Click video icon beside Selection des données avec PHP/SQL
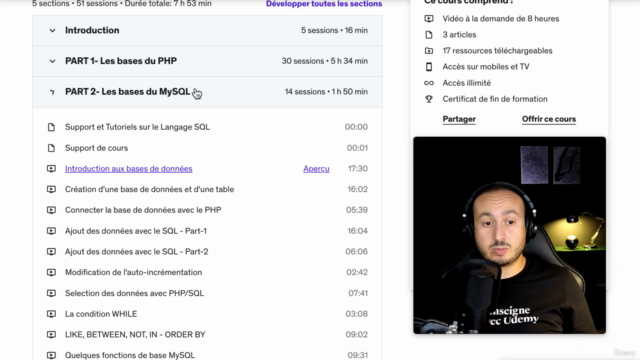This screenshot has width=640, height=360. click(x=51, y=293)
